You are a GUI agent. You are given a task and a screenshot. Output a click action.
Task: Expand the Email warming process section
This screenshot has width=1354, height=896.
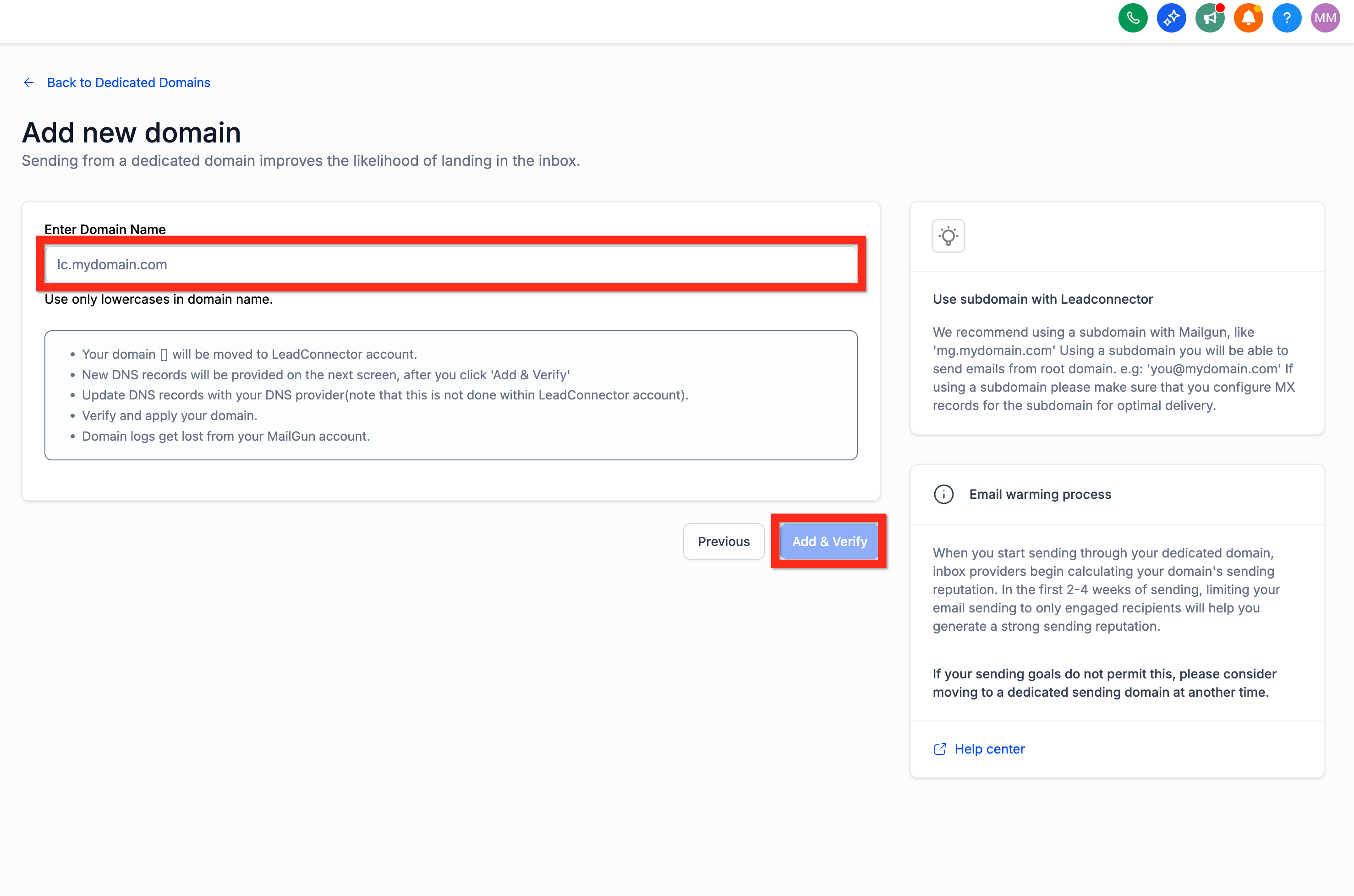[x=1040, y=494]
